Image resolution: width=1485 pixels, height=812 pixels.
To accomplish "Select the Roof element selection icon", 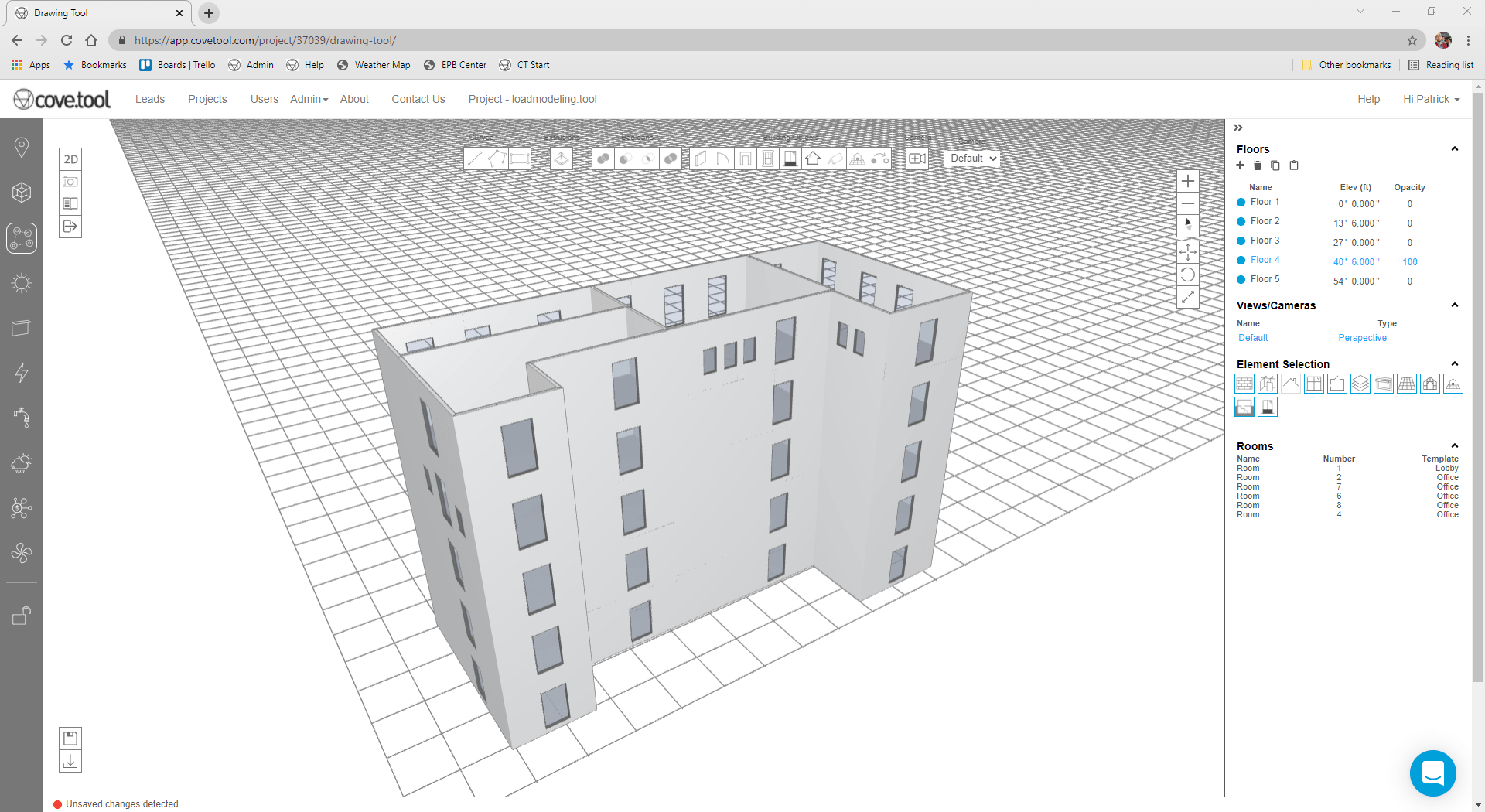I will tap(1291, 383).
